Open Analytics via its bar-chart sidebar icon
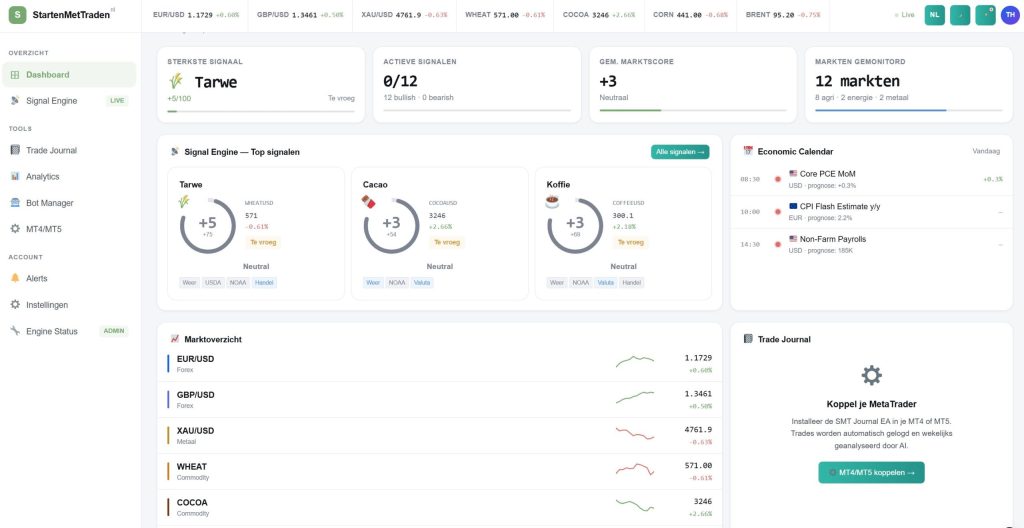 (15, 176)
